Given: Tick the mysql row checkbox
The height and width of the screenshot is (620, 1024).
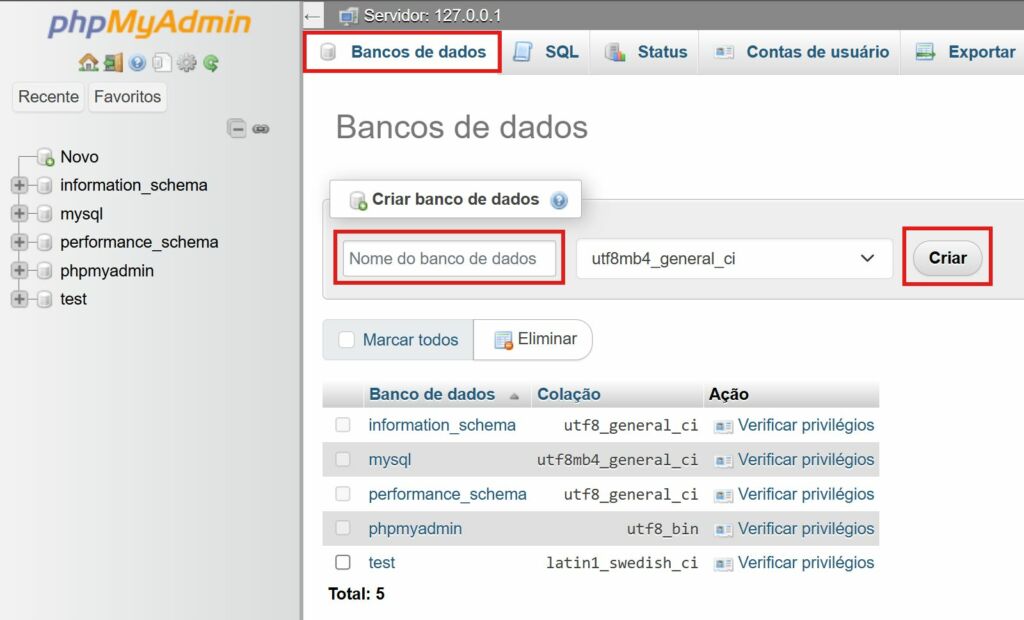Looking at the screenshot, I should [343, 459].
